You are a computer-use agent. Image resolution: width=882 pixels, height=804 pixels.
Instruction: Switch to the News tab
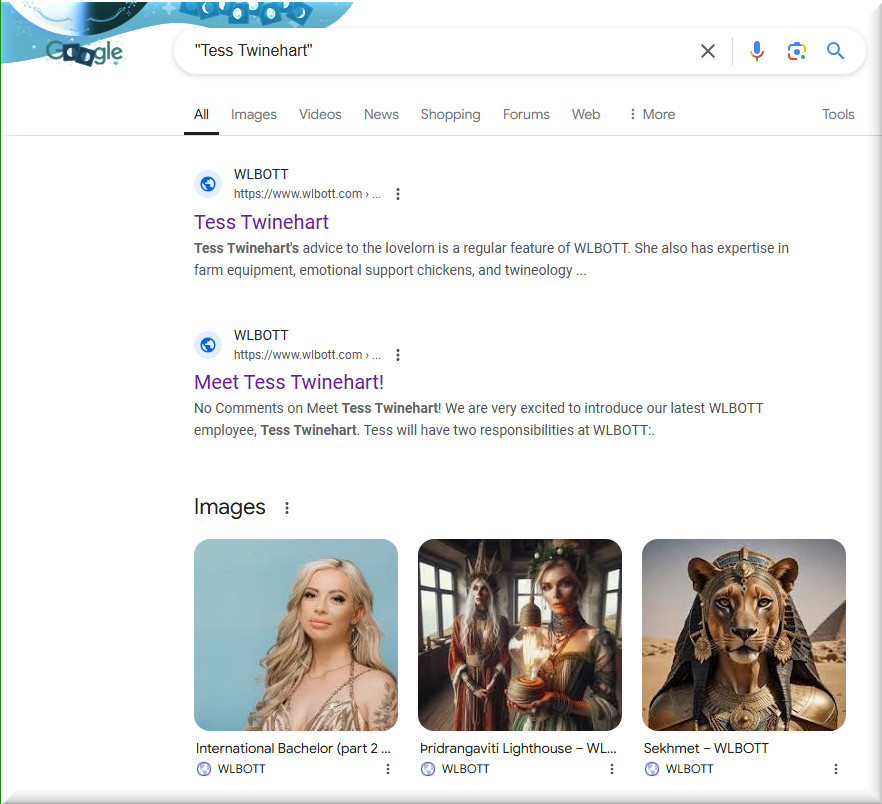pos(381,114)
